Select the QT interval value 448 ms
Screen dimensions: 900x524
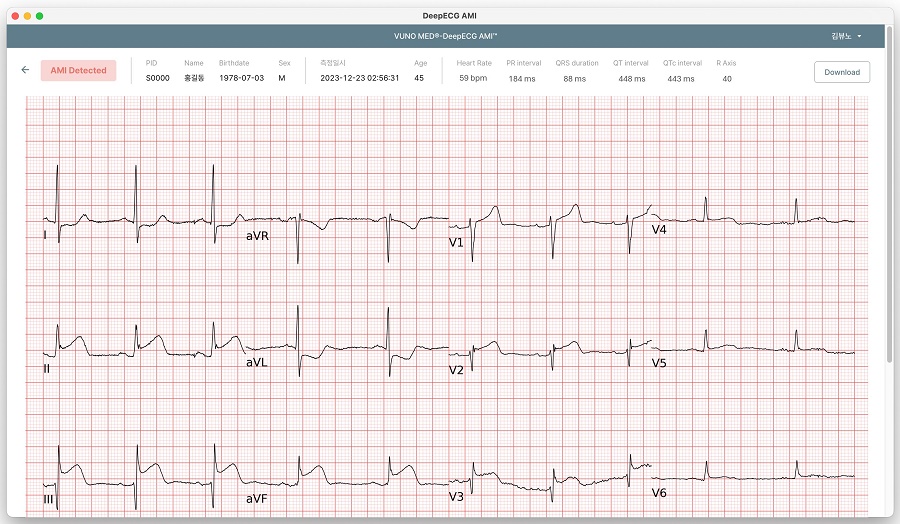click(632, 78)
